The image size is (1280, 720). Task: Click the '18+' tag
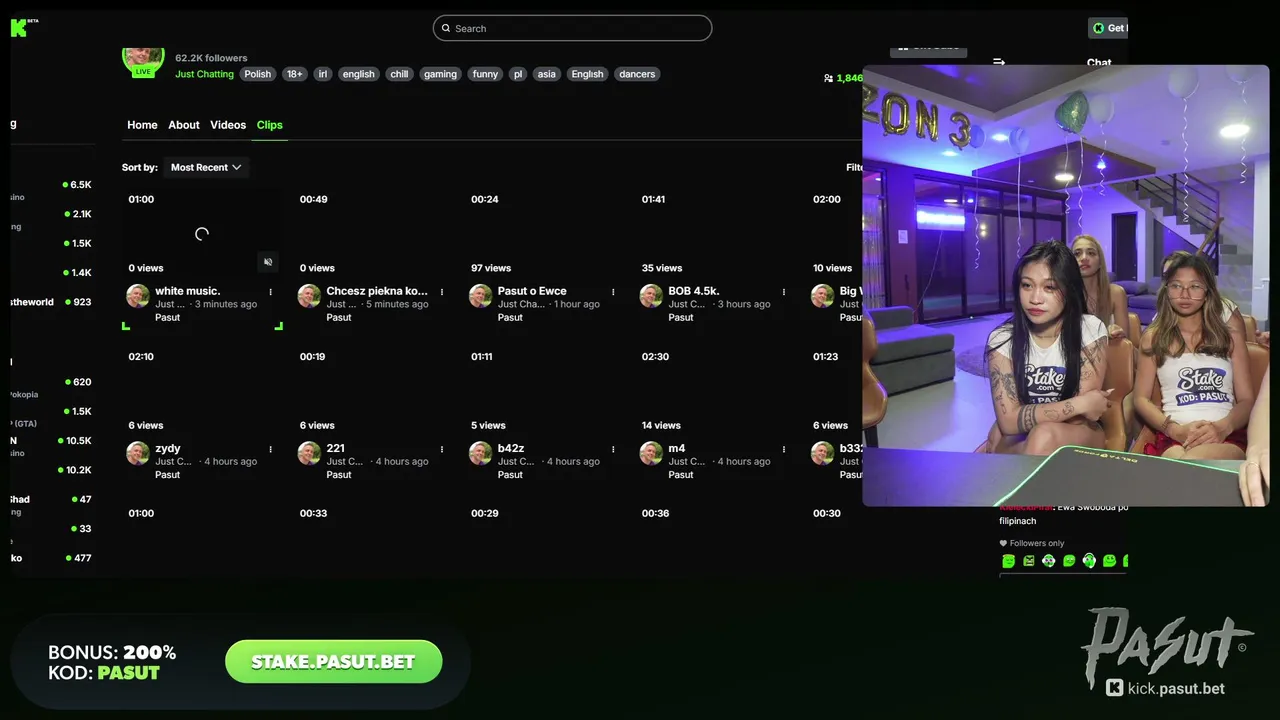pyautogui.click(x=294, y=74)
